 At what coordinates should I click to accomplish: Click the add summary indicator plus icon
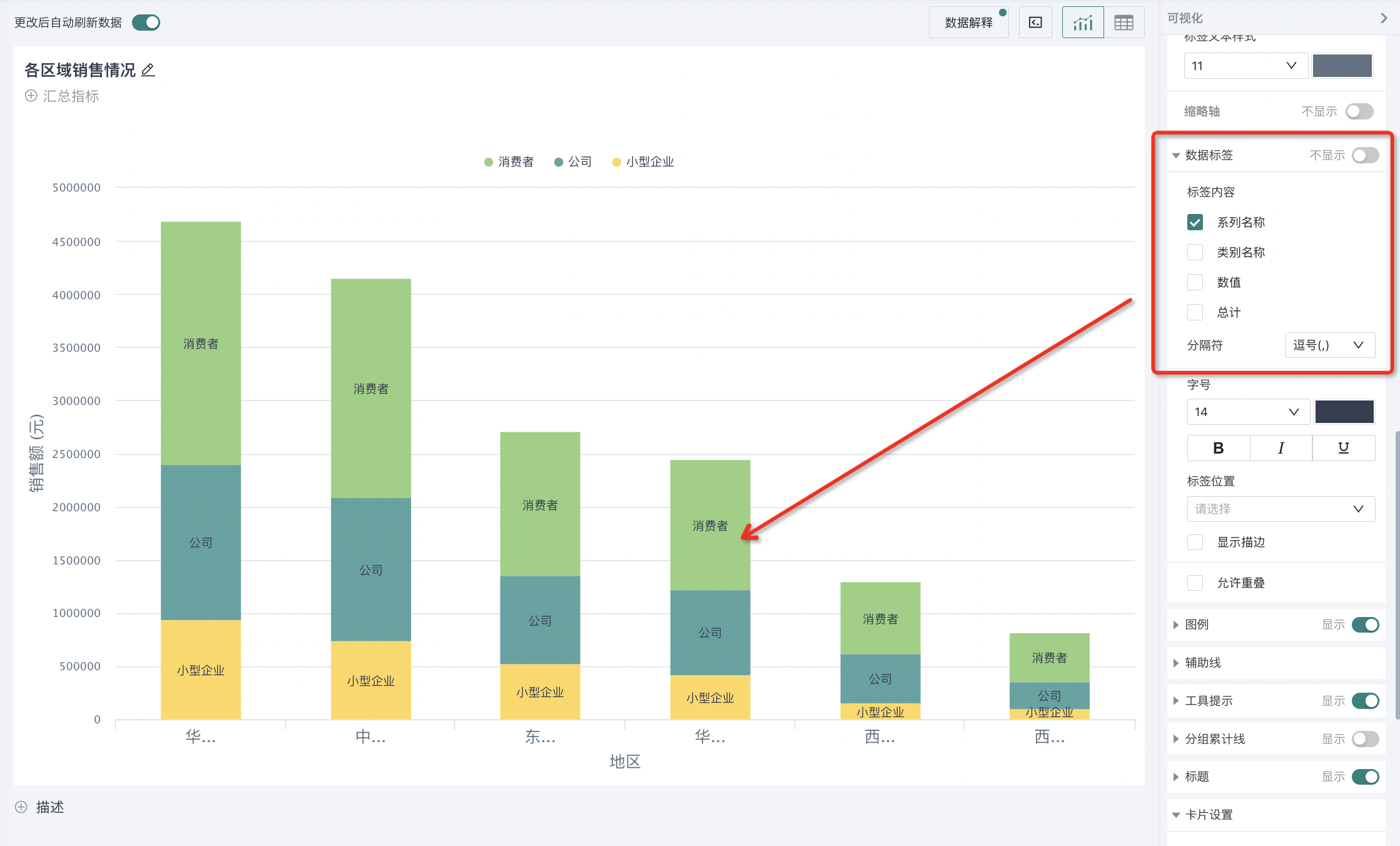[31, 96]
